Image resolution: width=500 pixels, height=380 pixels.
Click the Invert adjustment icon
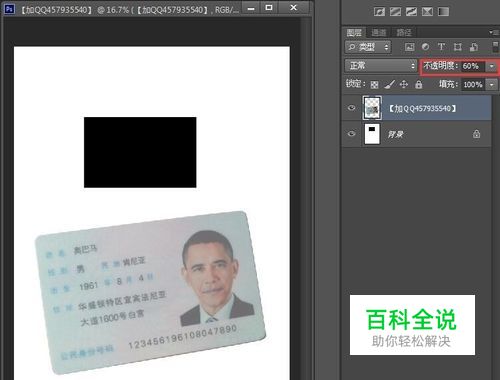pyautogui.click(x=379, y=12)
